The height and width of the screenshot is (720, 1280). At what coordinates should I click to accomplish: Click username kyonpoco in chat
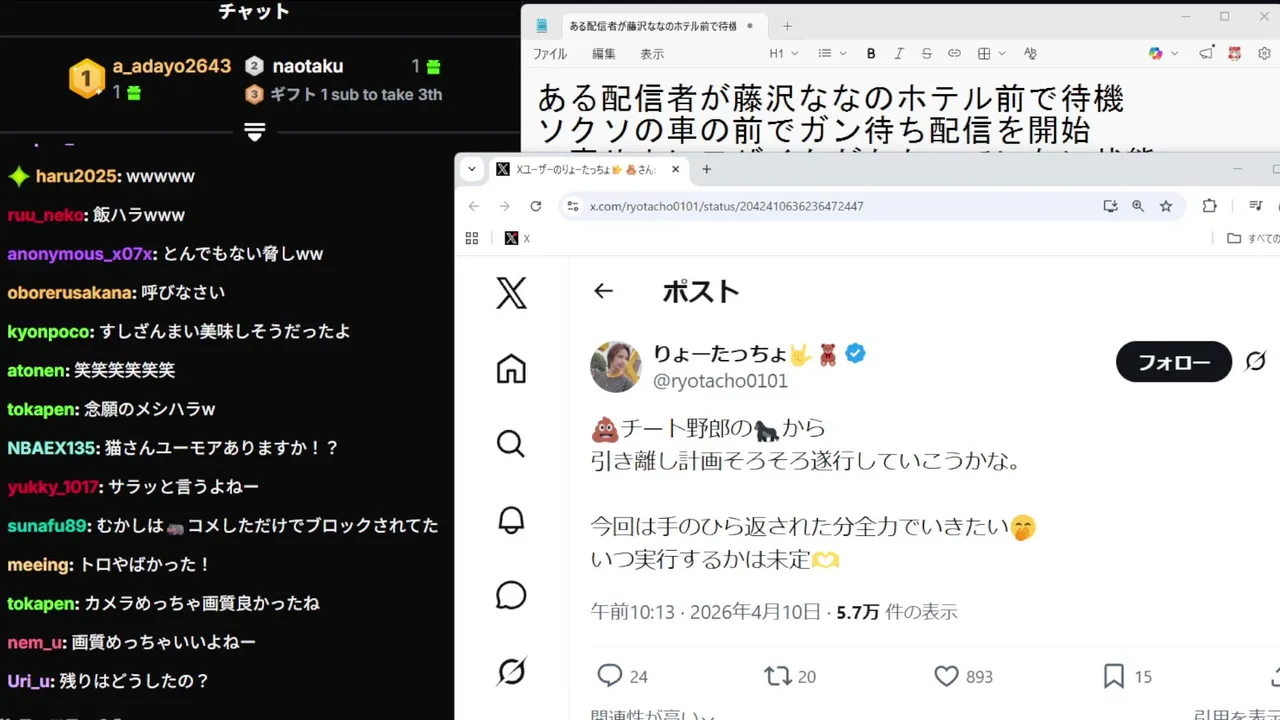(49, 332)
